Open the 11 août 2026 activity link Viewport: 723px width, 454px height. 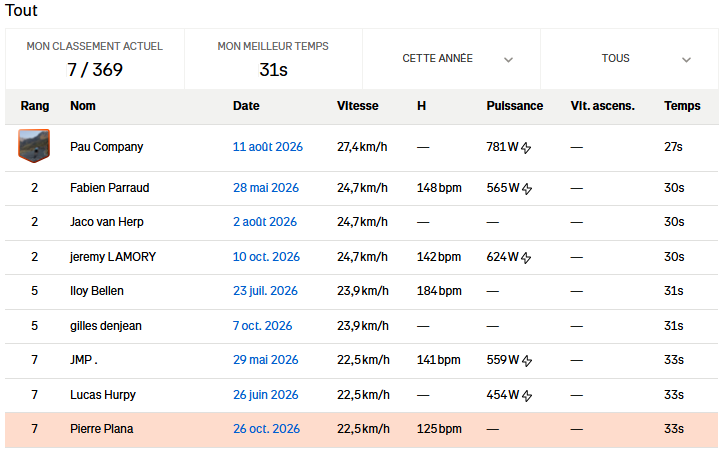click(267, 147)
